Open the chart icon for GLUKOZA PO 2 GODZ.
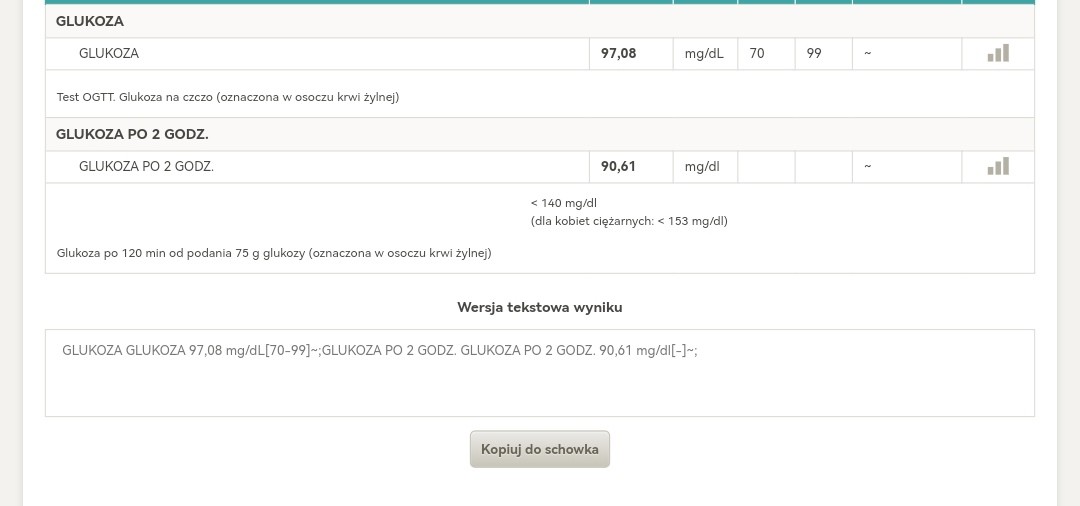 998,166
